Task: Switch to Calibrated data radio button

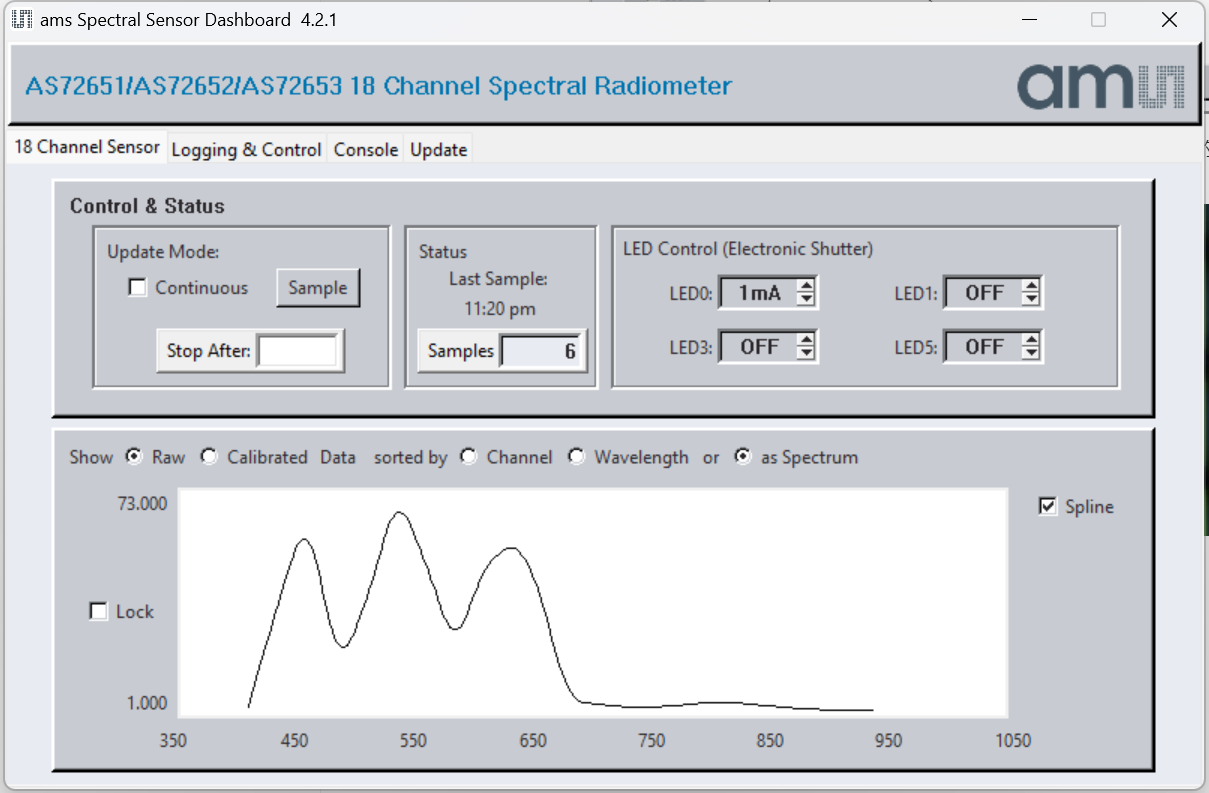Action: tap(209, 457)
